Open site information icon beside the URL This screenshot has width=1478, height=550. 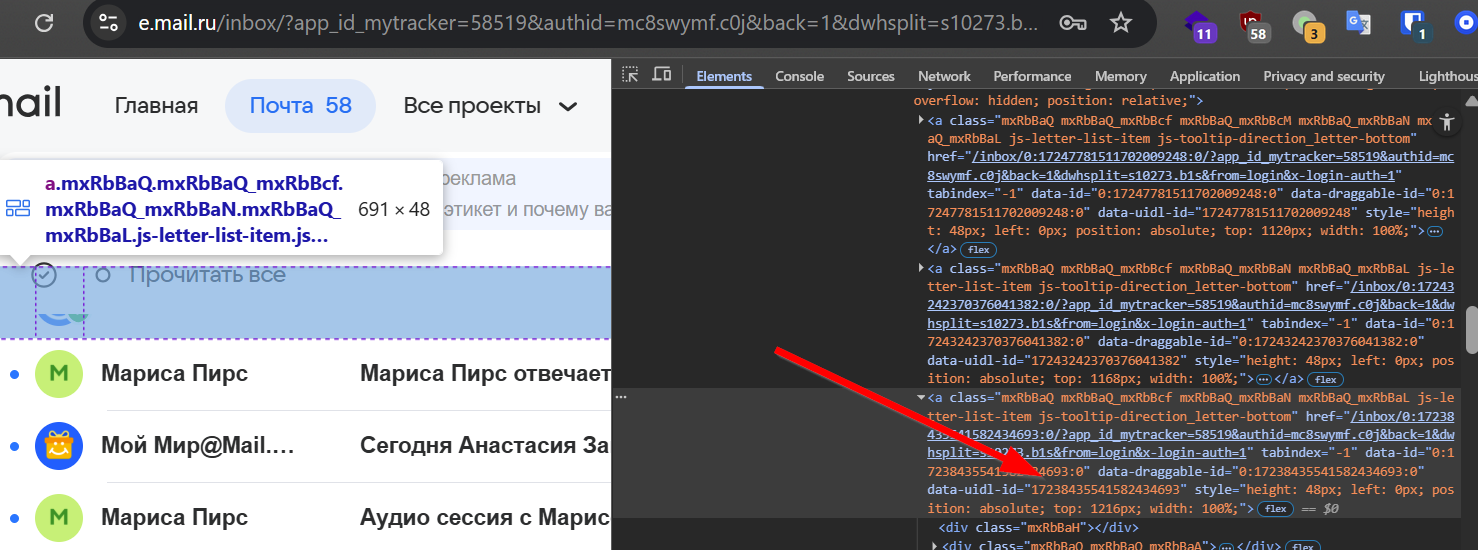click(108, 23)
